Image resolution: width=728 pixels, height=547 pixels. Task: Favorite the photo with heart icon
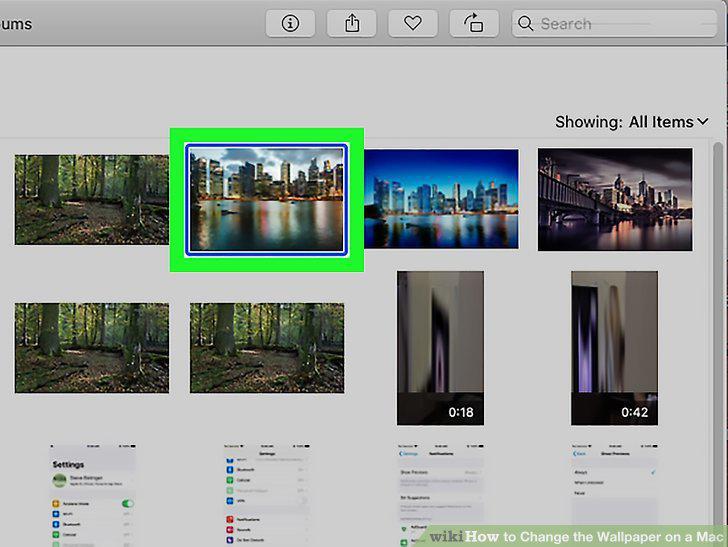coord(413,23)
